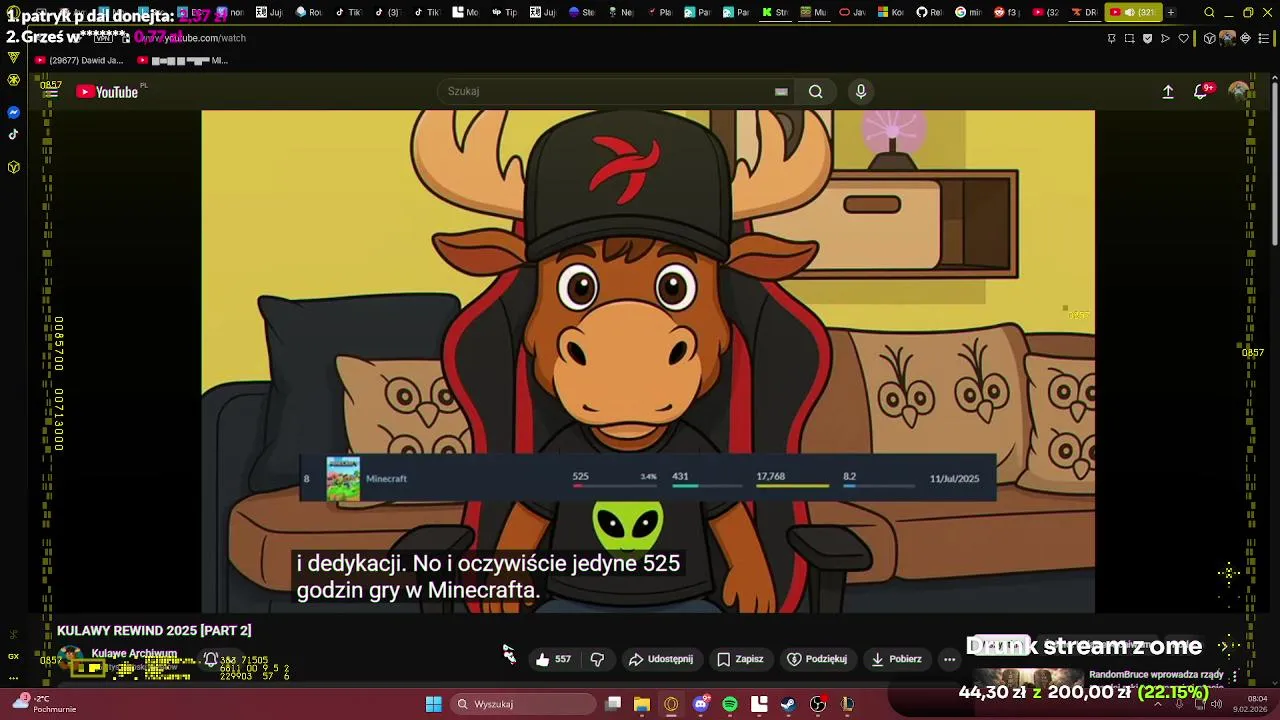Open YouTube notifications bell
1280x720 pixels.
point(1201,91)
